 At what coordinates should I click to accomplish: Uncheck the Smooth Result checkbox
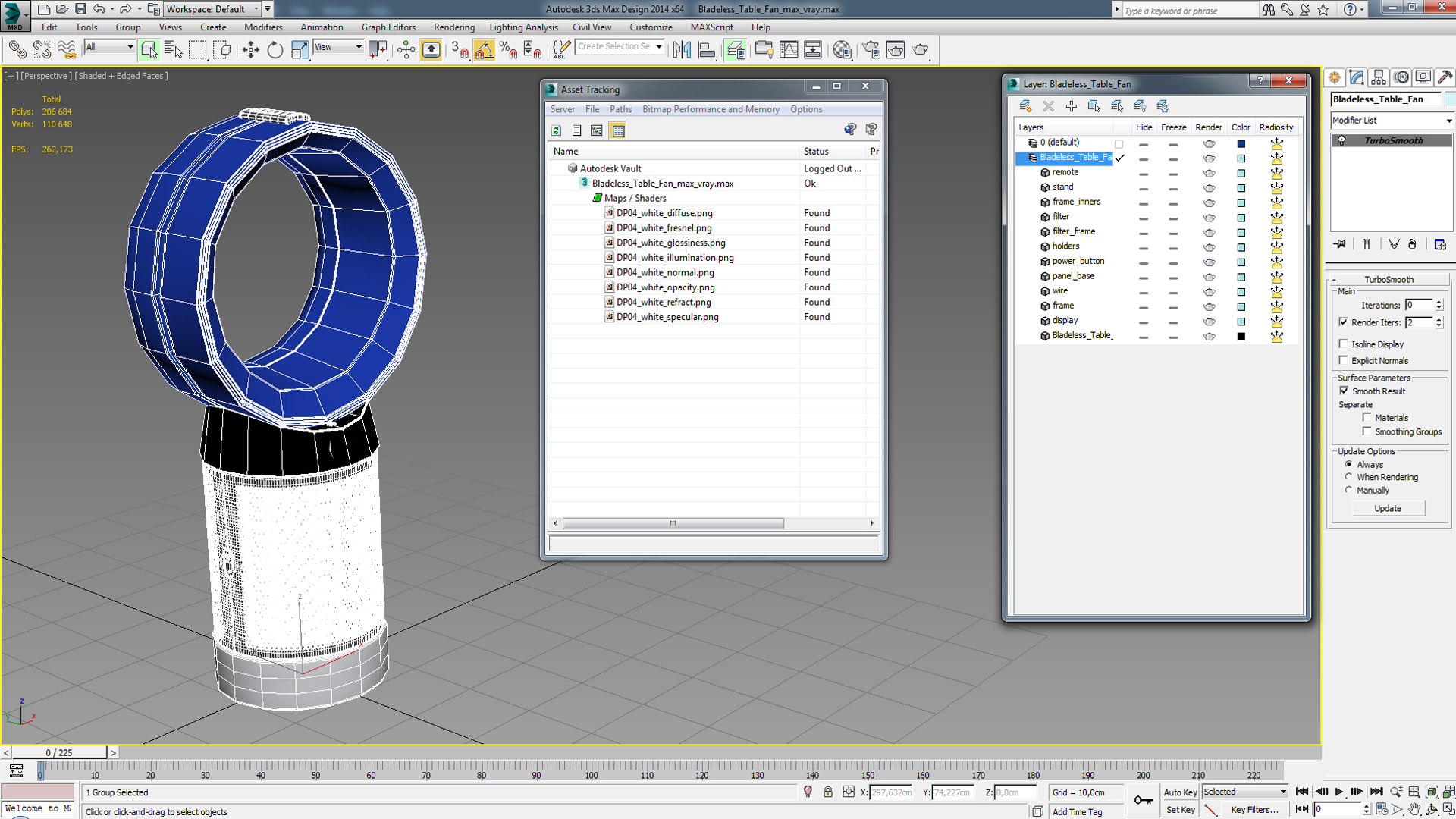pyautogui.click(x=1344, y=391)
